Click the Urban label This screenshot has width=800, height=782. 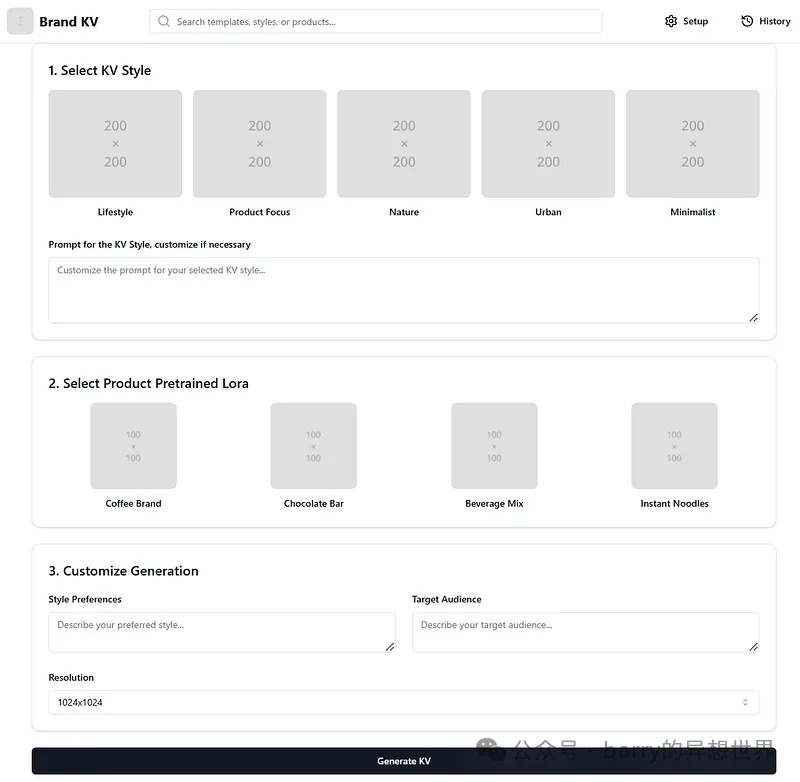click(548, 212)
